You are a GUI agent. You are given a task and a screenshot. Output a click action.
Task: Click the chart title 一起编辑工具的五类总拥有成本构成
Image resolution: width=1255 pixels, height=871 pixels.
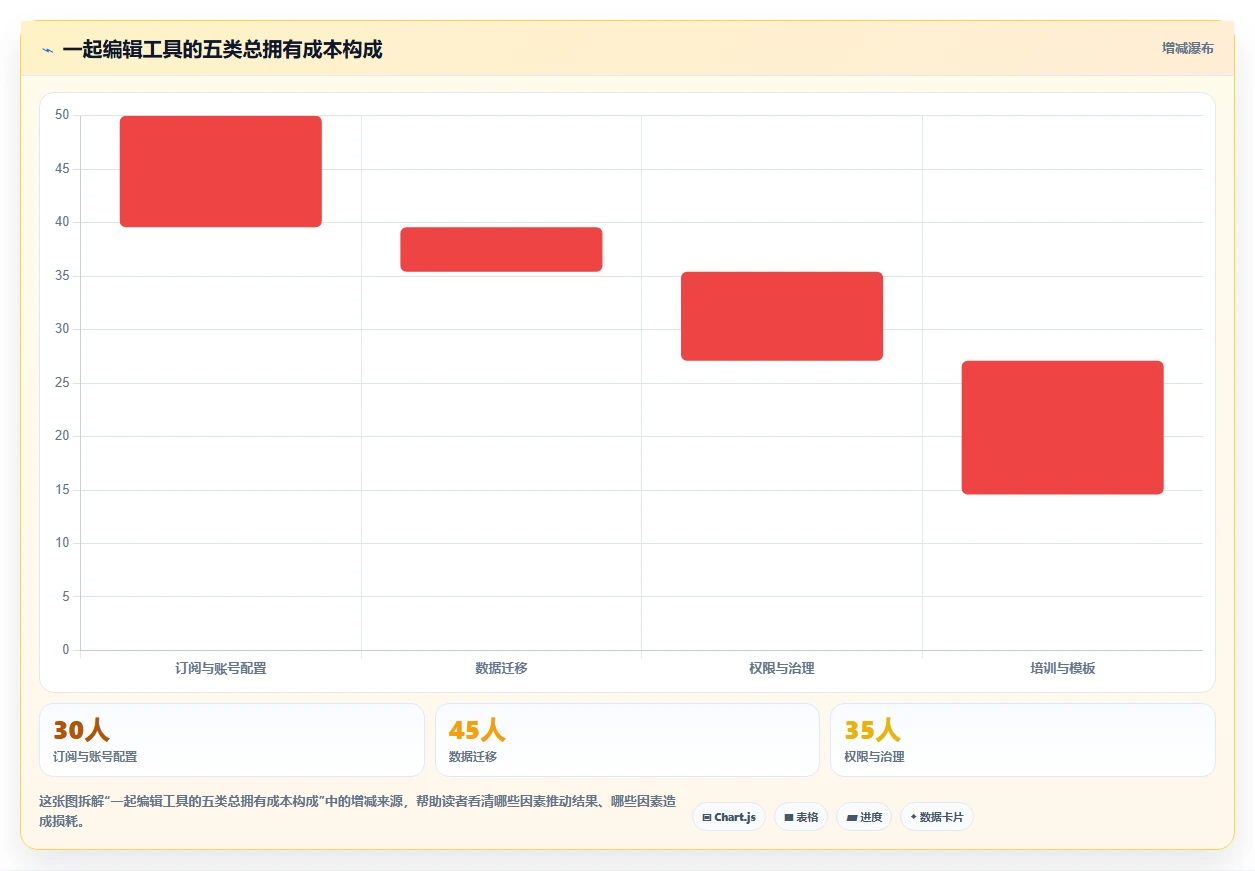point(222,49)
